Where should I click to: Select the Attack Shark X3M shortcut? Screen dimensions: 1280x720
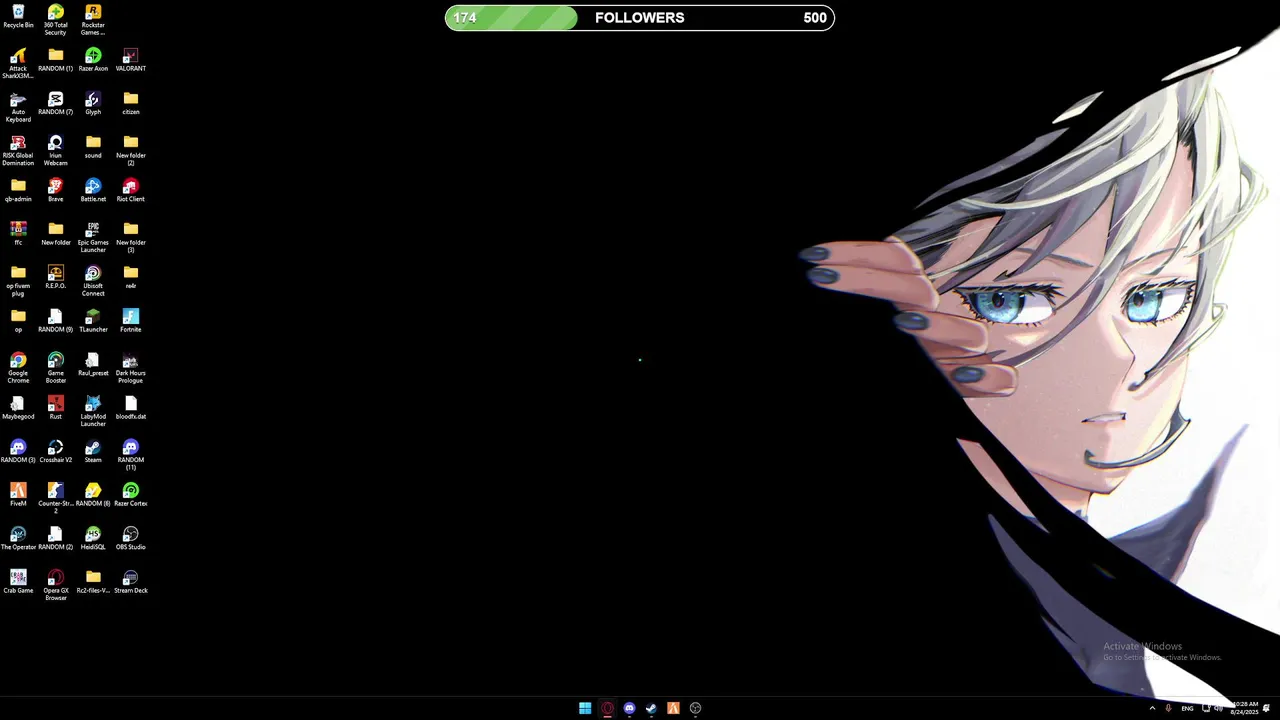pyautogui.click(x=18, y=63)
